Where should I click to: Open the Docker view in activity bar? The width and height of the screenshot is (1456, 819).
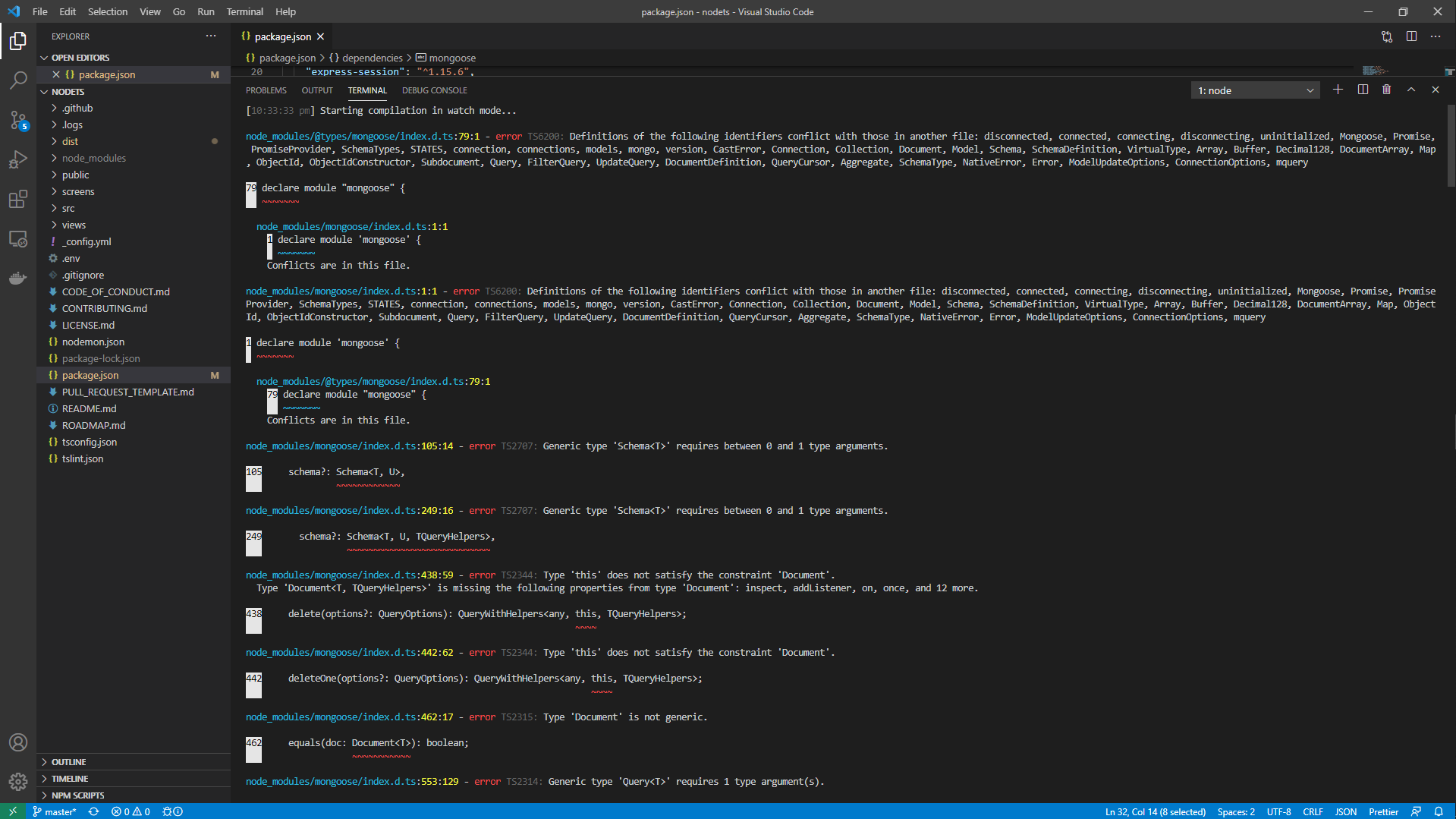coord(18,278)
